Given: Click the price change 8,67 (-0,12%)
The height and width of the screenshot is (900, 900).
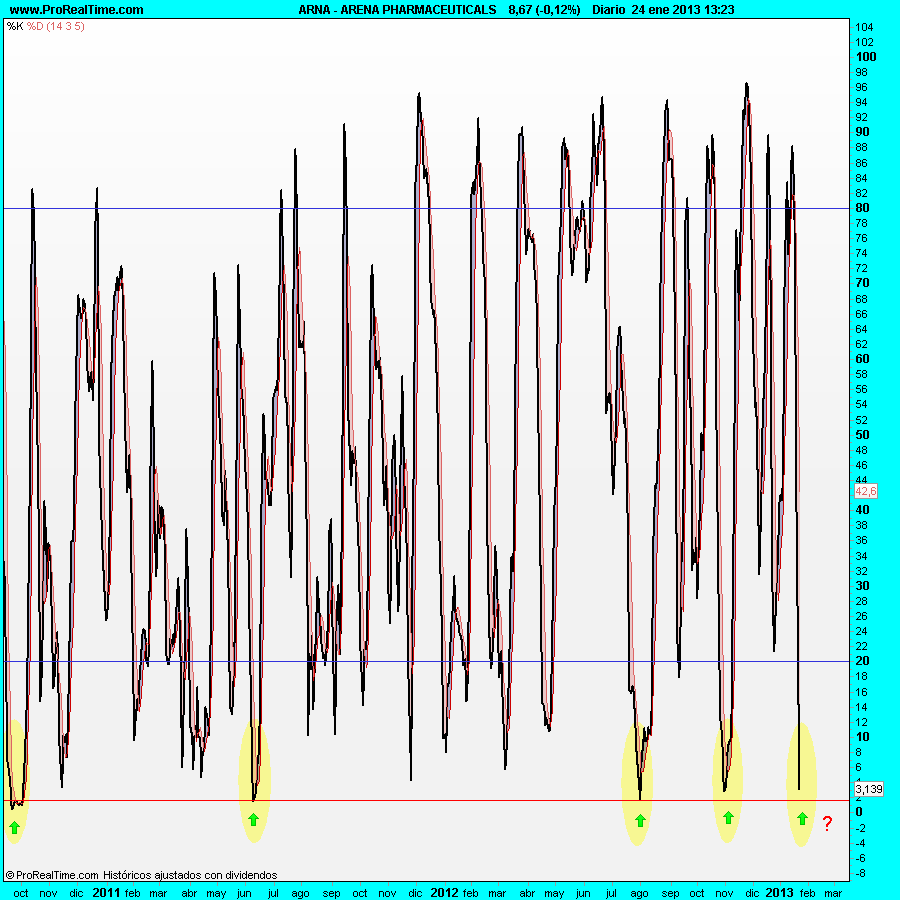Looking at the screenshot, I should coord(544,10).
